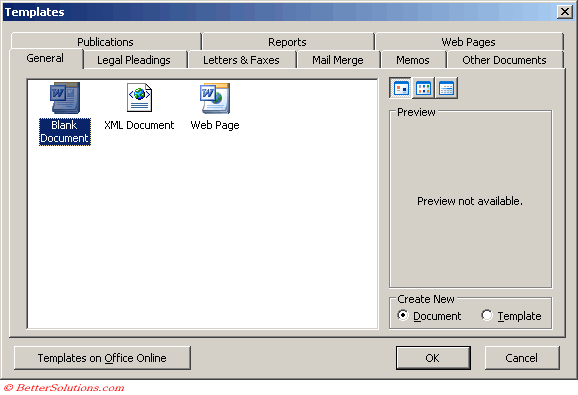Open the Other Documents tab
This screenshot has width=578, height=395.
[504, 60]
